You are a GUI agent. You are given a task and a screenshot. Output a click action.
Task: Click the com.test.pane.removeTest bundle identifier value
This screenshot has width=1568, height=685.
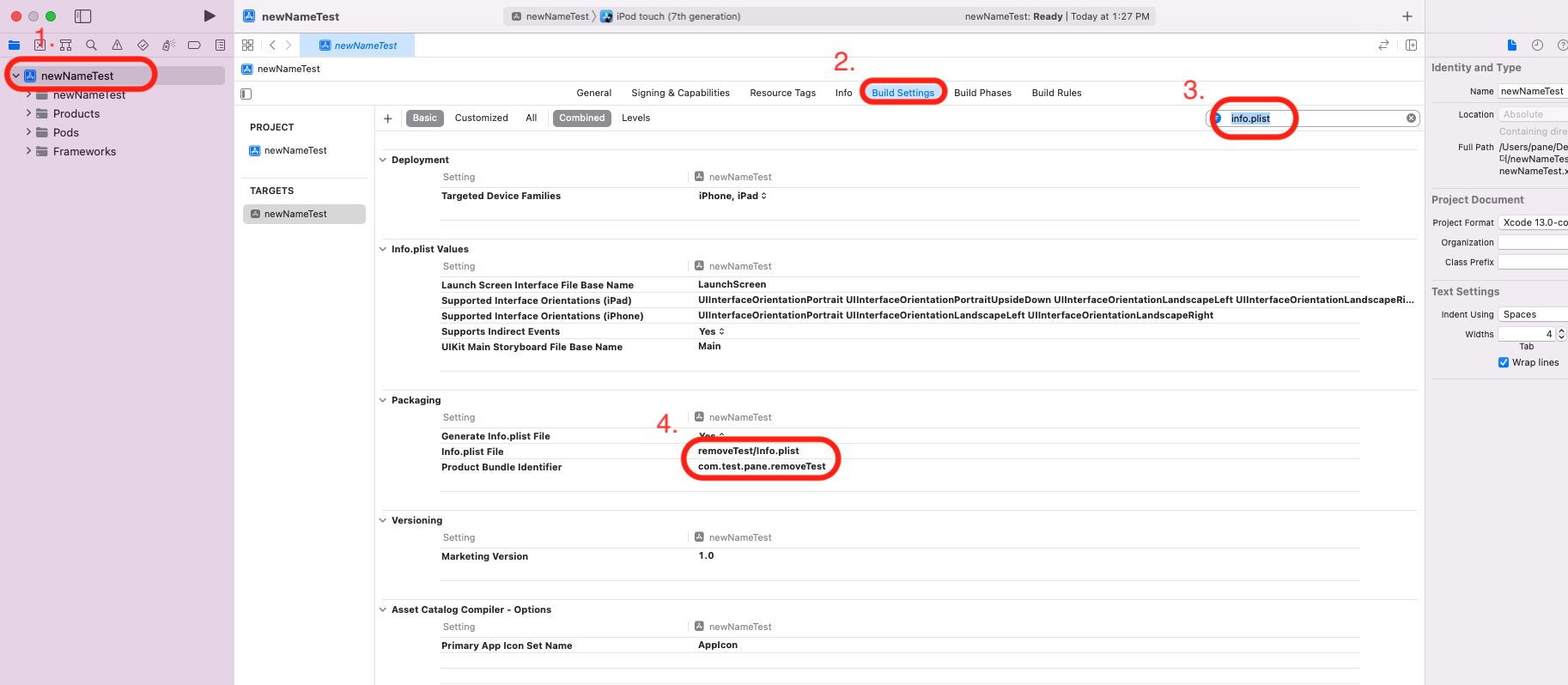[x=762, y=466]
